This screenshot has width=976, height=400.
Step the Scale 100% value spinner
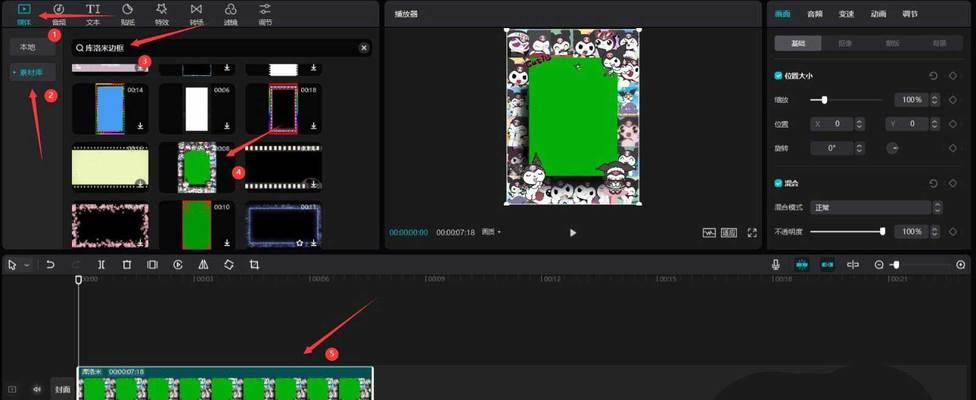click(x=934, y=100)
